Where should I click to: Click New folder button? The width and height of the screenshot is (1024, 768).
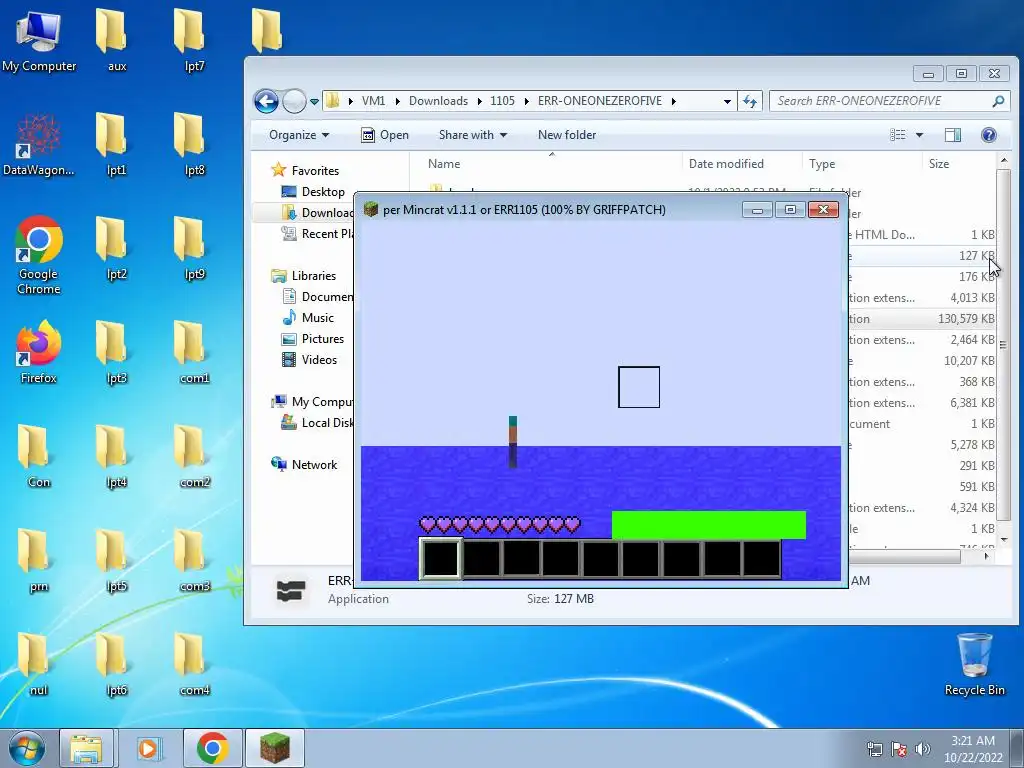tap(567, 135)
